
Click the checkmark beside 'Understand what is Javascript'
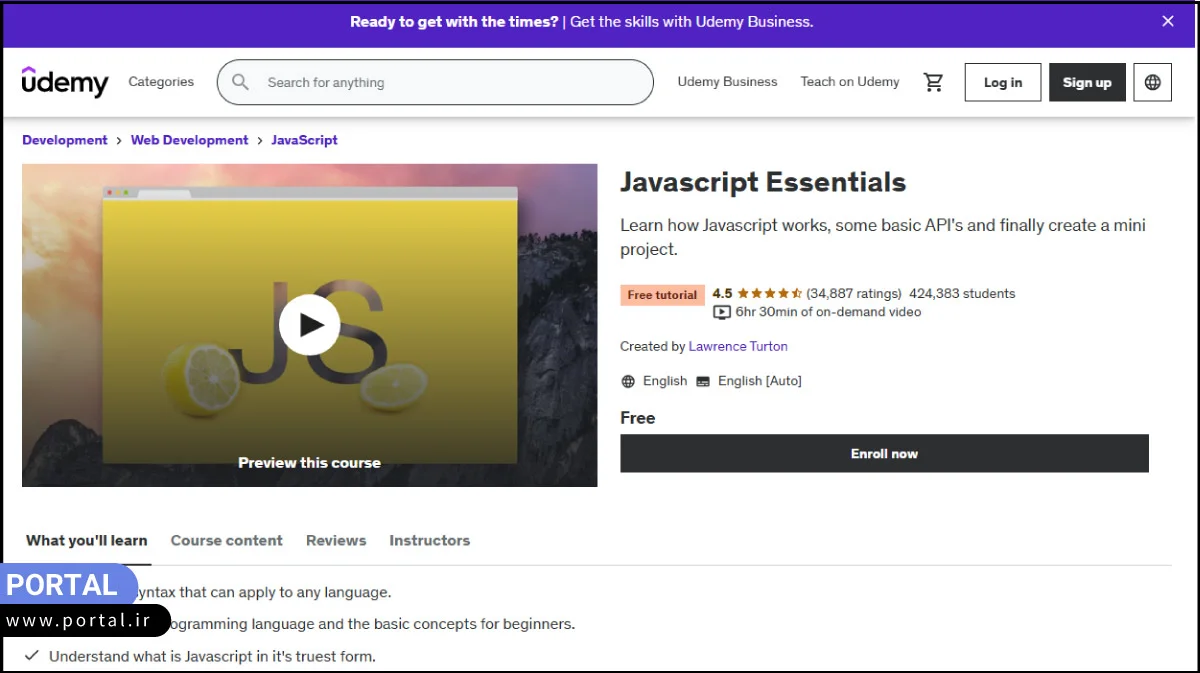tap(33, 656)
